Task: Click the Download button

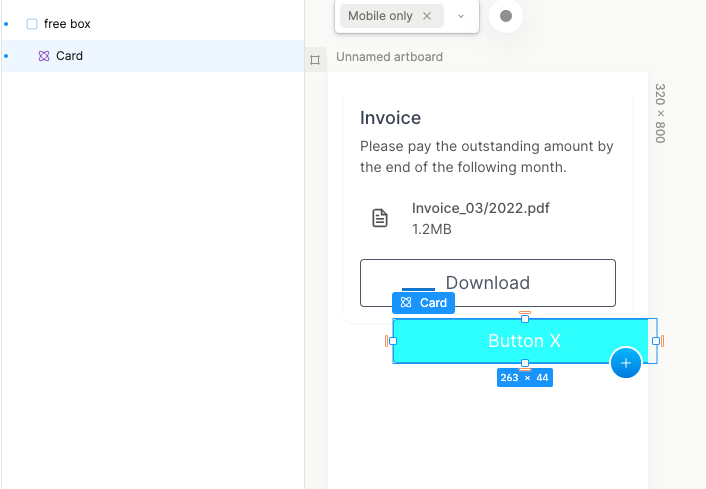Action: [x=487, y=282]
